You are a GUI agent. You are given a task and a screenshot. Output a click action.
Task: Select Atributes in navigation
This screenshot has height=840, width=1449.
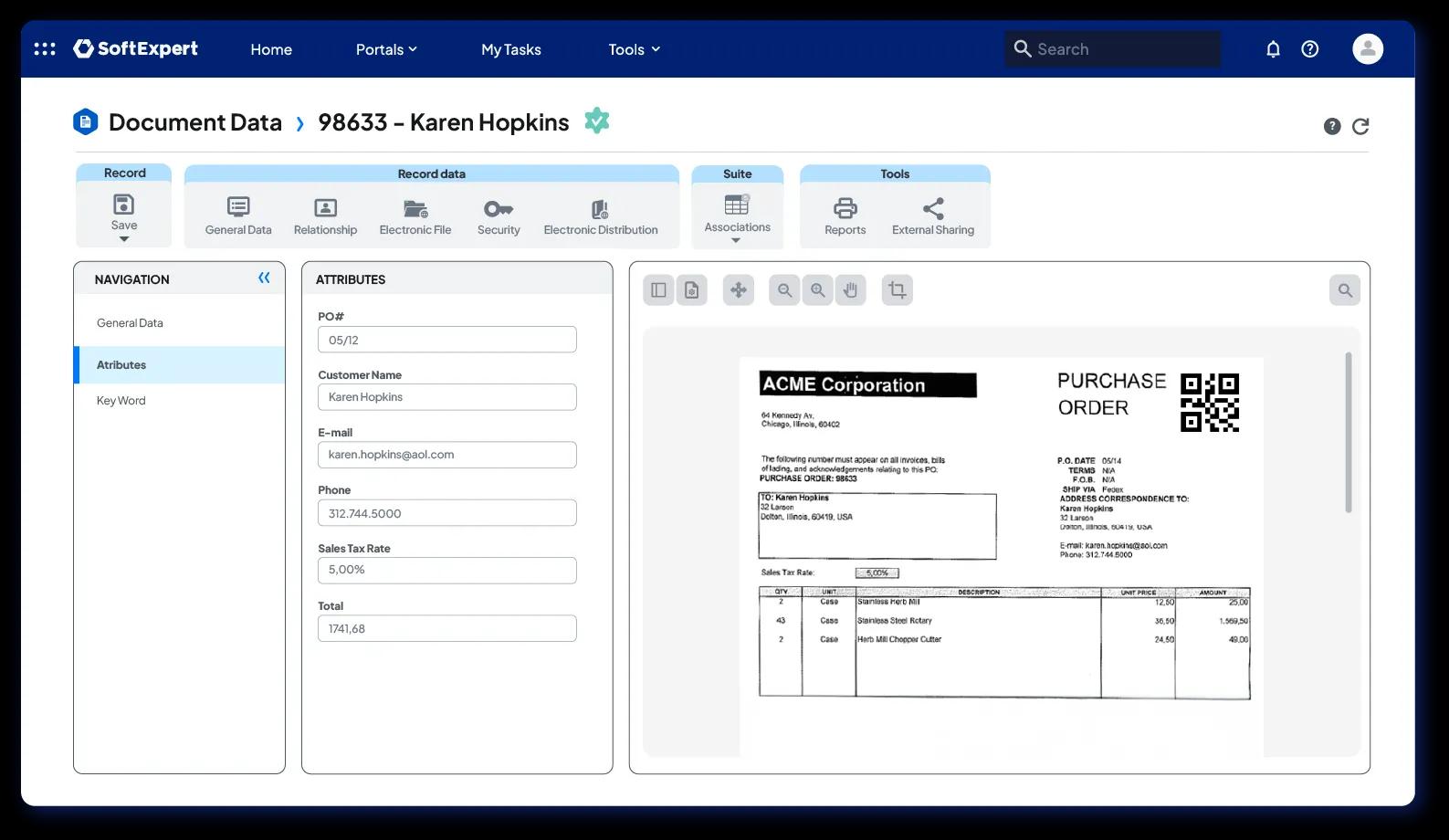(179, 364)
